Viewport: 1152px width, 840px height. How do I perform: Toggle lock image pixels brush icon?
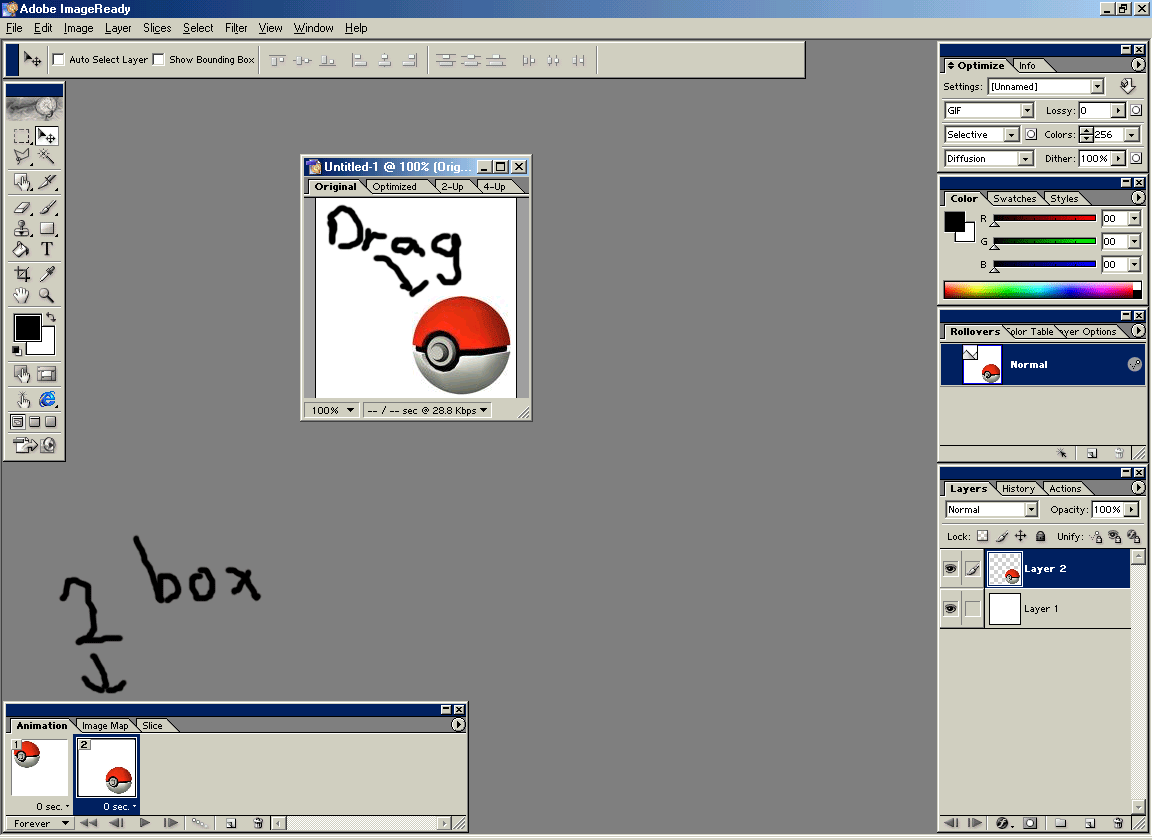click(x=1001, y=536)
